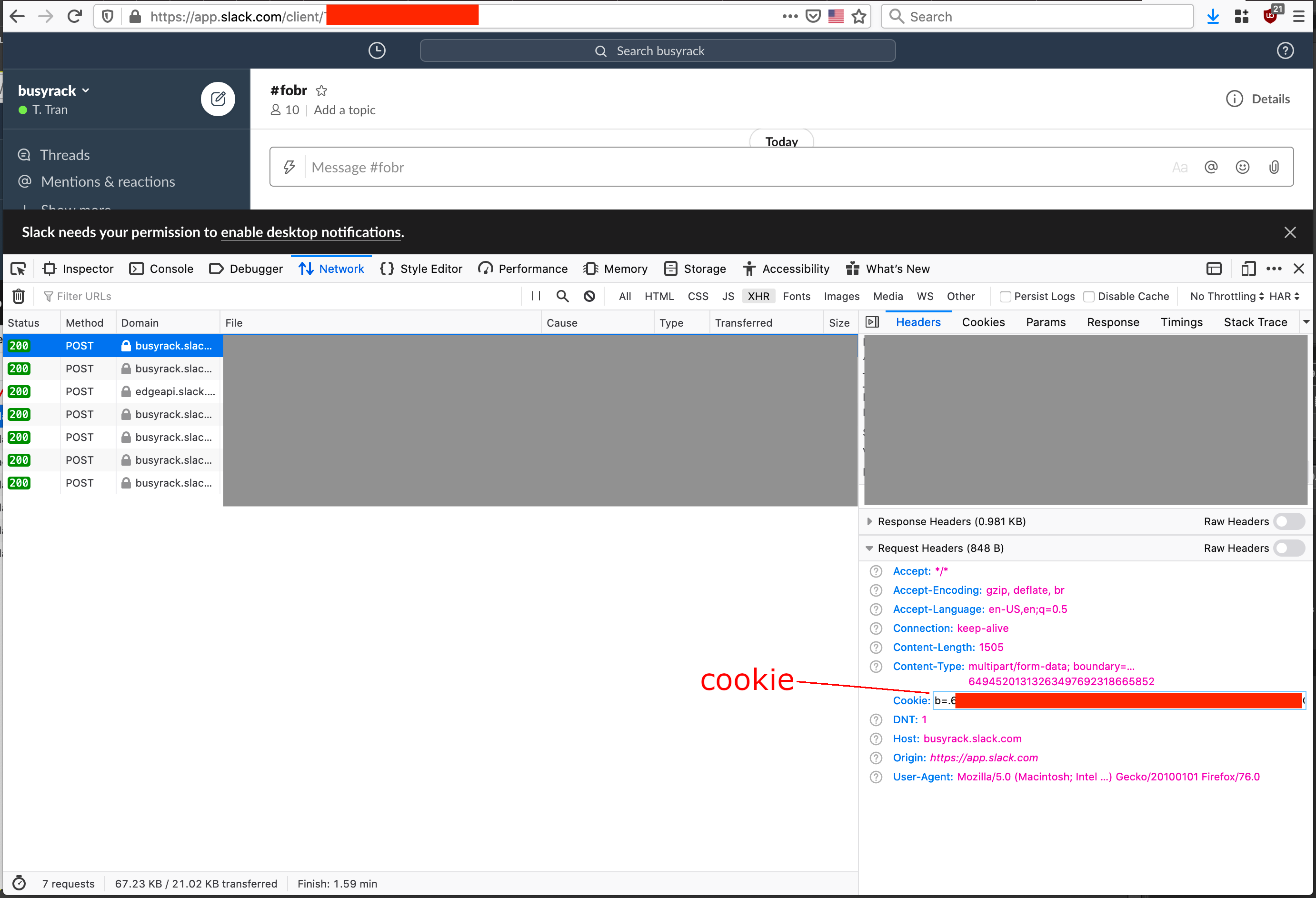Check the Disable Cache checkbox

point(1088,297)
